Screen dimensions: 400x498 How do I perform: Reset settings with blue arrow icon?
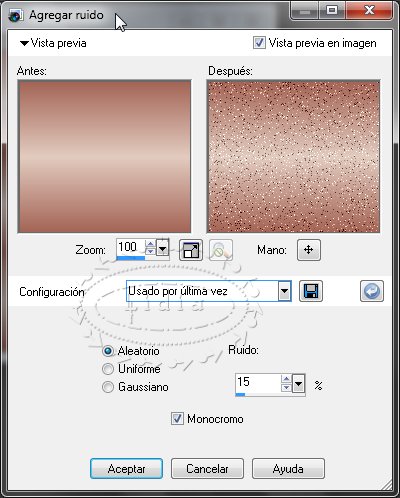pyautogui.click(x=372, y=291)
